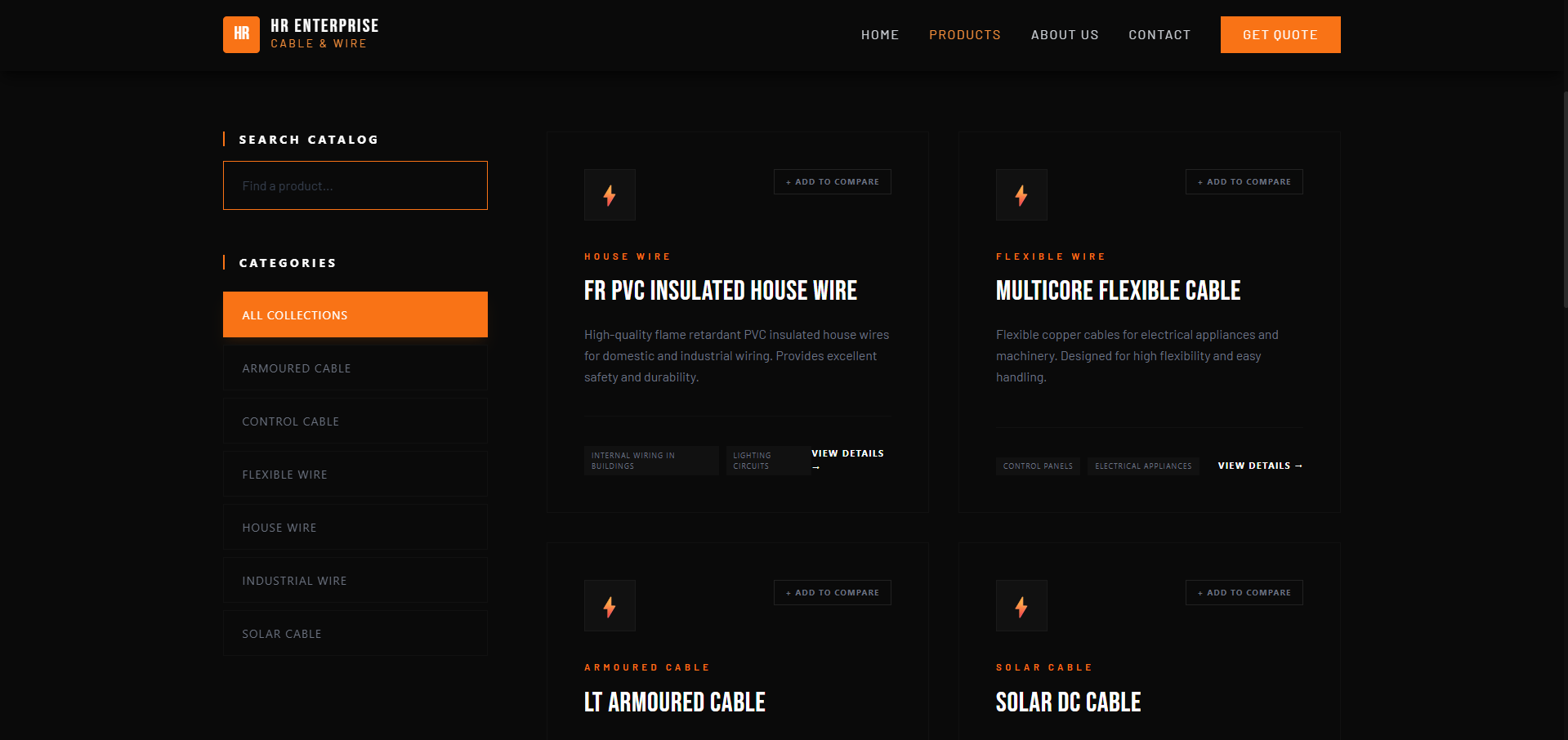Filter by Armoured Cable category
Image resolution: width=1568 pixels, height=740 pixels.
pos(355,368)
